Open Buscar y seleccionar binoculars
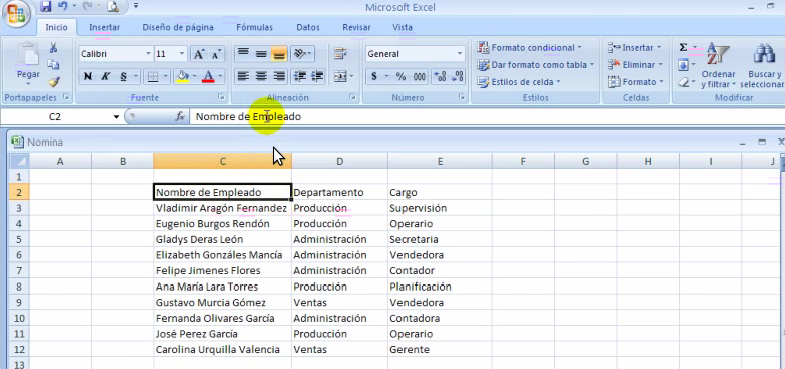The height and width of the screenshot is (369, 785). click(764, 66)
